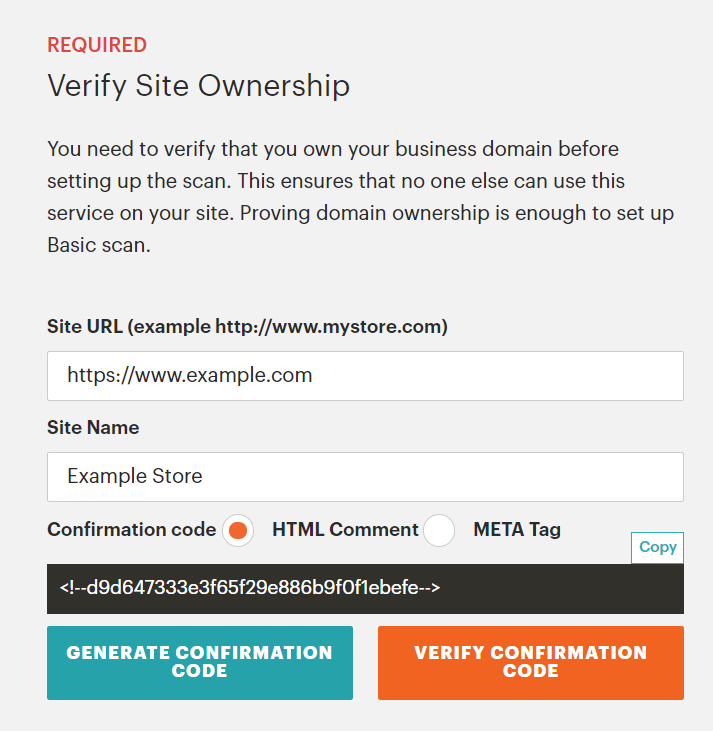Click the Site URL field label
Screen dimensions: 713x731
247,326
